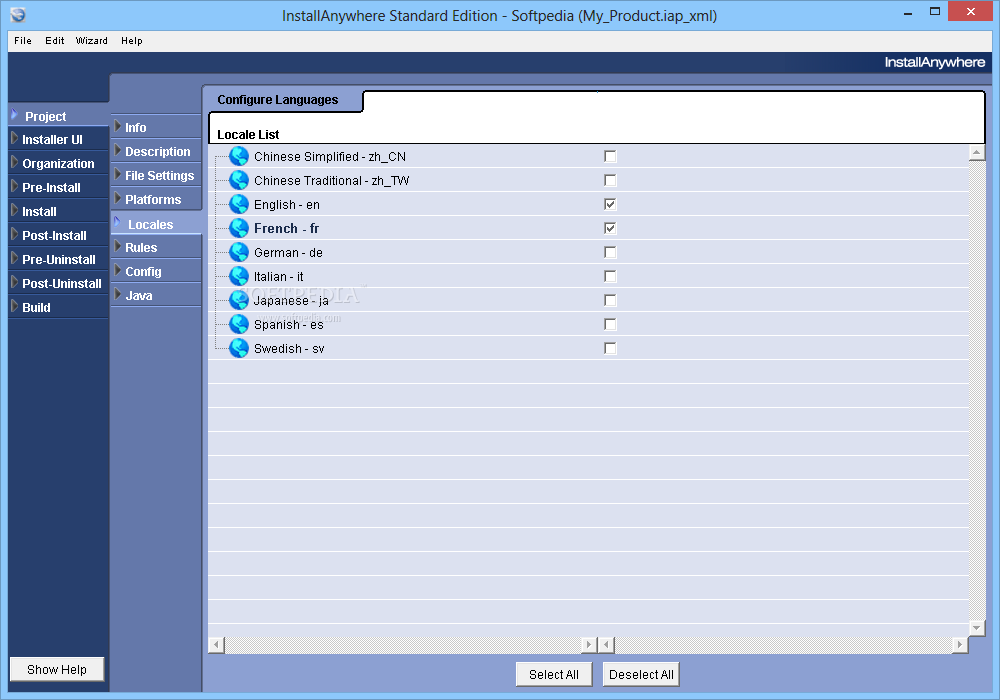Viewport: 1000px width, 700px height.
Task: Open the Platforms subtab
Action: point(156,199)
